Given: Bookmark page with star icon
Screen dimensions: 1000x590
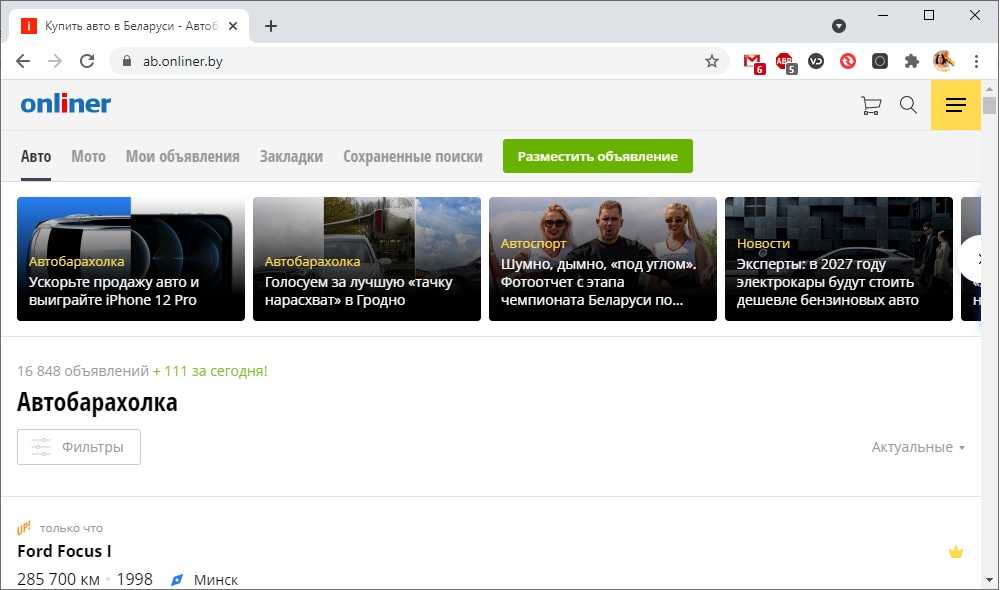Looking at the screenshot, I should pos(712,61).
